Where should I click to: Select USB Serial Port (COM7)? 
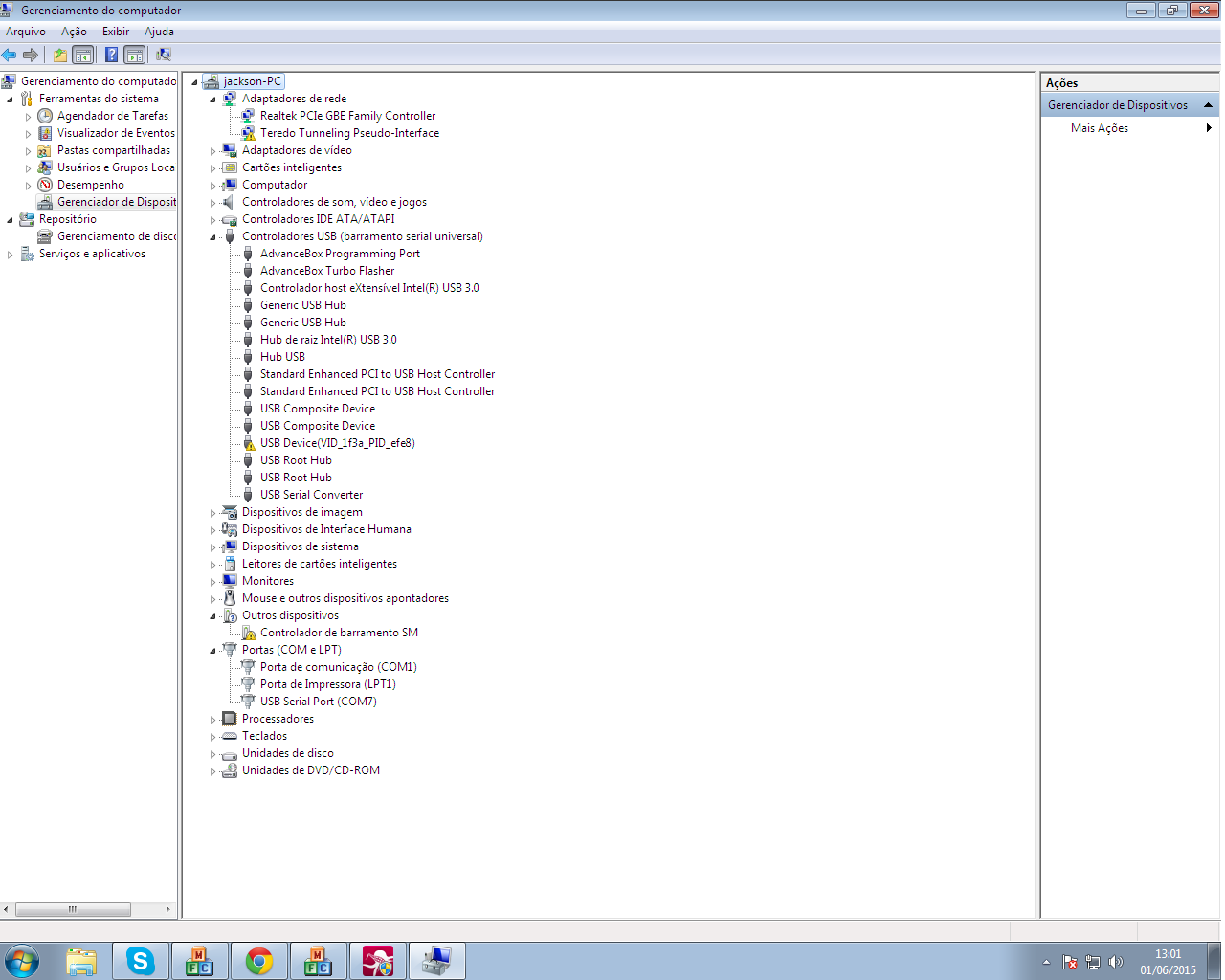318,702
